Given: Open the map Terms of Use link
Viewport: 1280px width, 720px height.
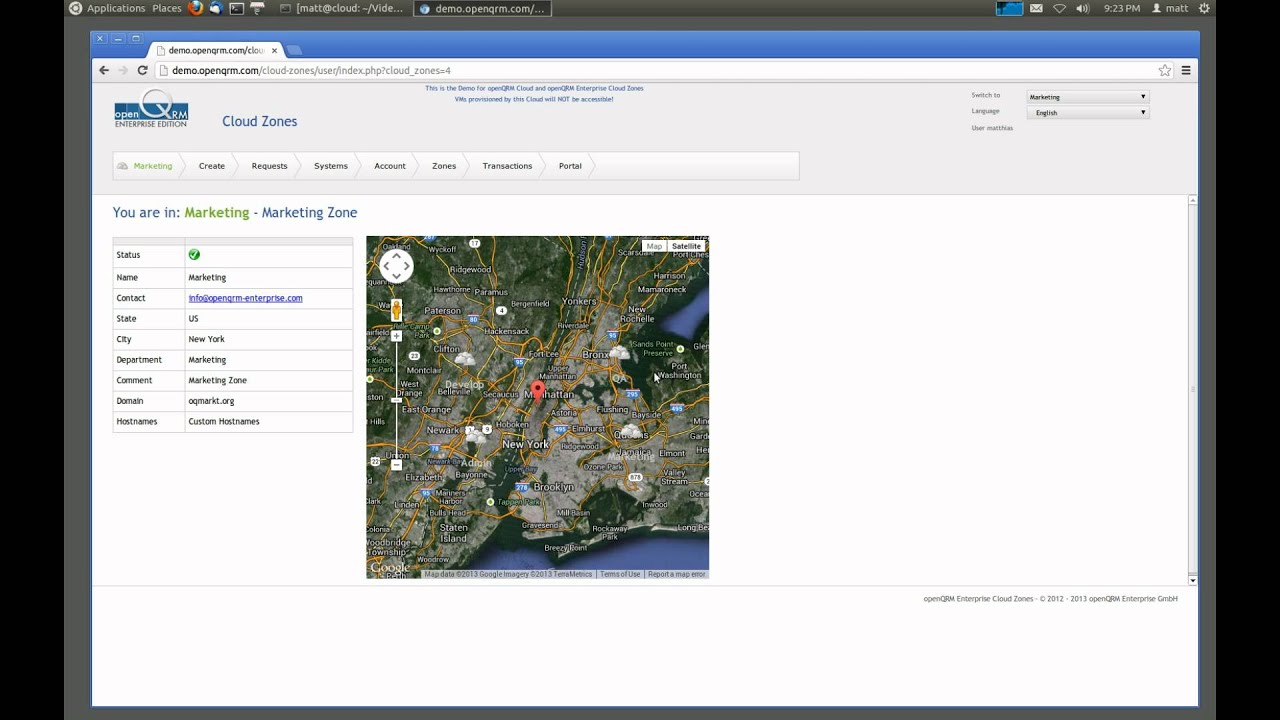Looking at the screenshot, I should [620, 574].
